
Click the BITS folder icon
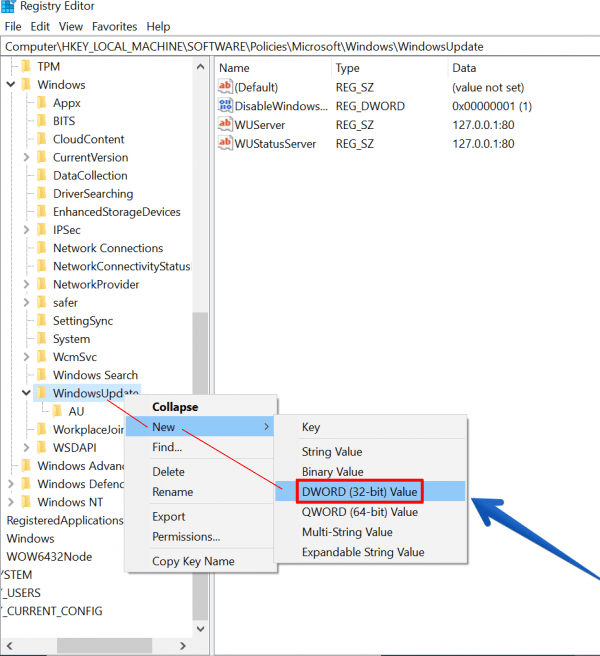click(x=42, y=121)
